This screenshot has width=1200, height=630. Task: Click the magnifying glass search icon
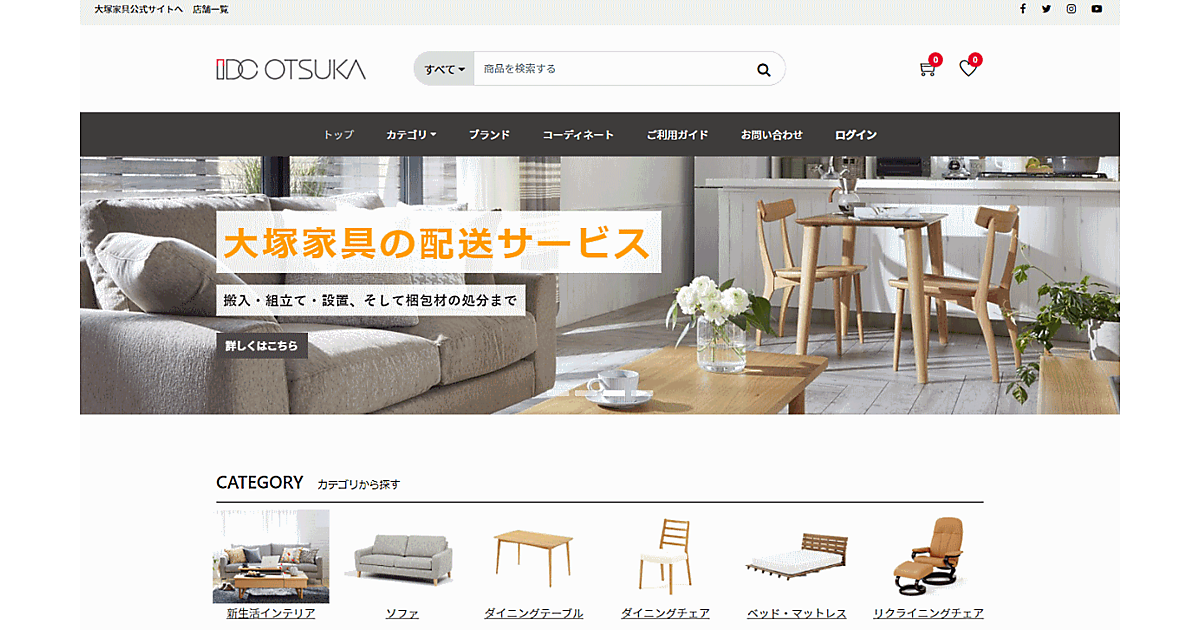(x=764, y=70)
